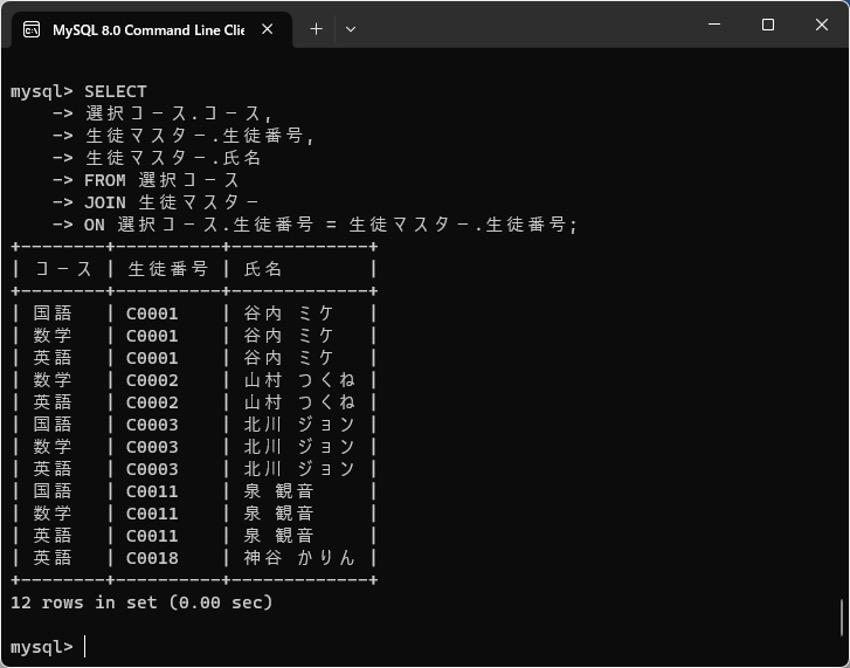Click the final mysql> prompt cursor line

pyautogui.click(x=48, y=647)
